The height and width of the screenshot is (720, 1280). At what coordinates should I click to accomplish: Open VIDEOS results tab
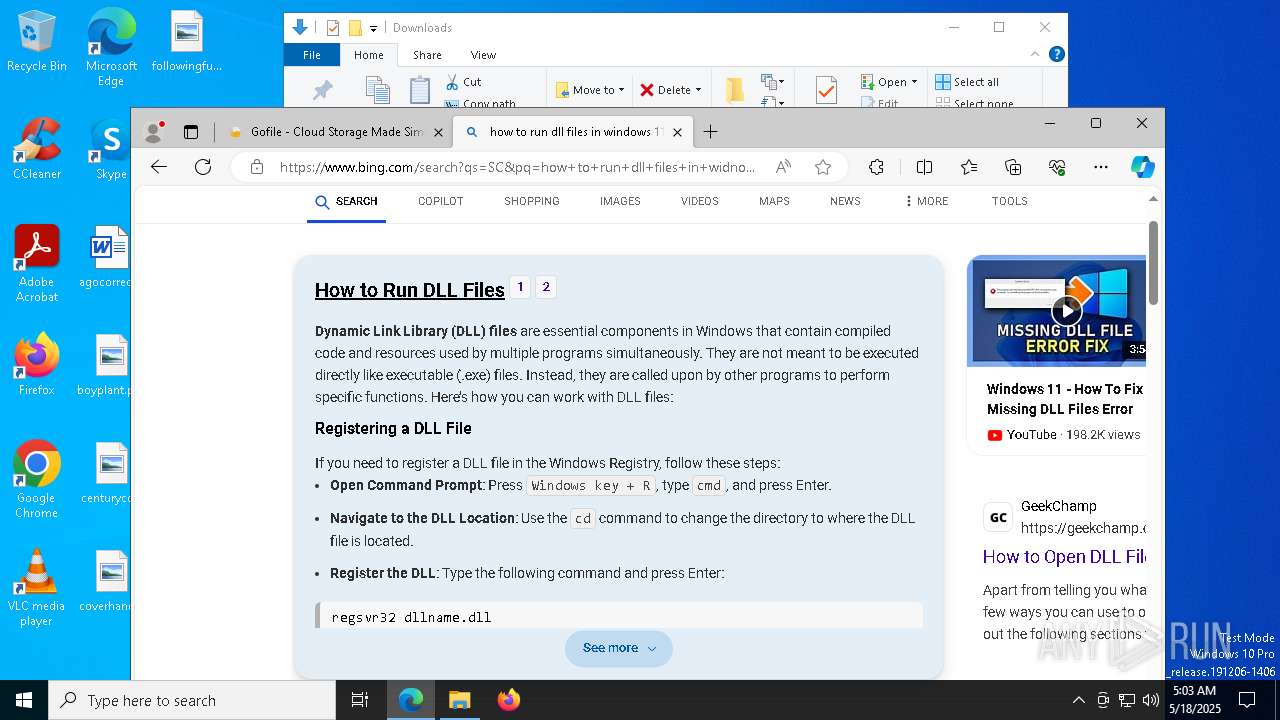coord(699,201)
